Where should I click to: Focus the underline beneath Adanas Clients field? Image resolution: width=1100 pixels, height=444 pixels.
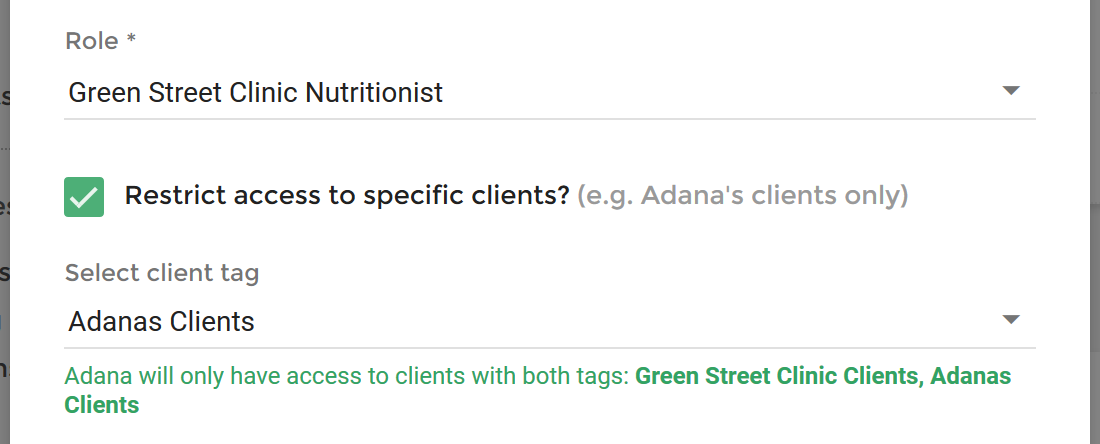(x=549, y=347)
